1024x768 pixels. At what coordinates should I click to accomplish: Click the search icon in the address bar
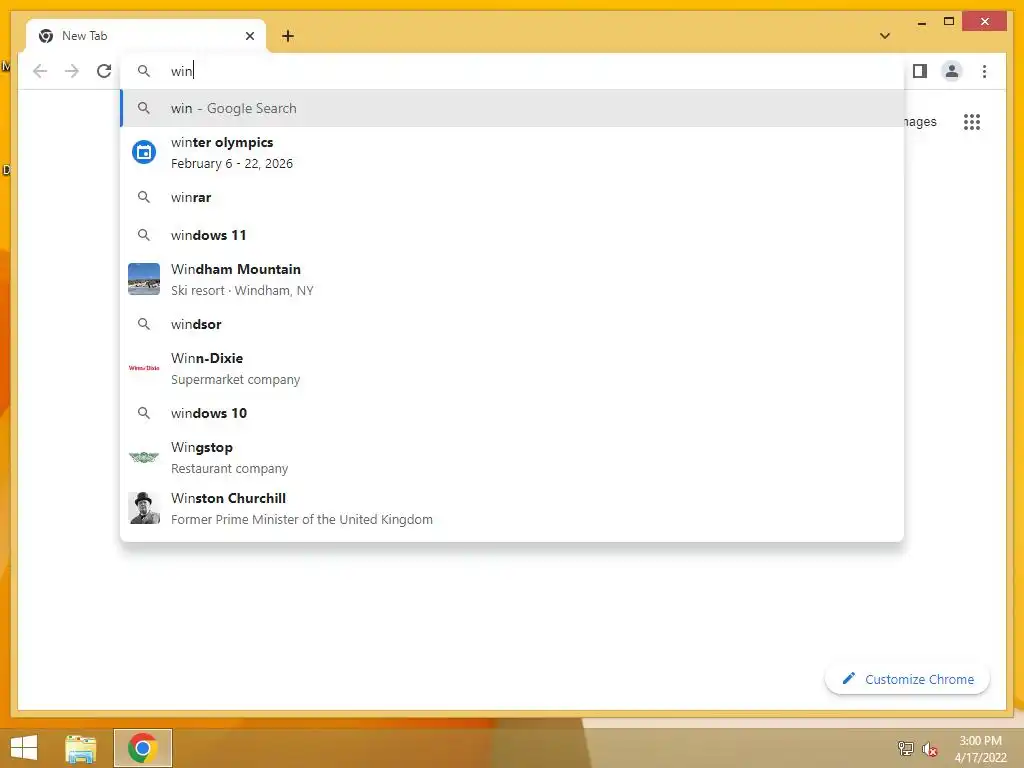[x=144, y=71]
